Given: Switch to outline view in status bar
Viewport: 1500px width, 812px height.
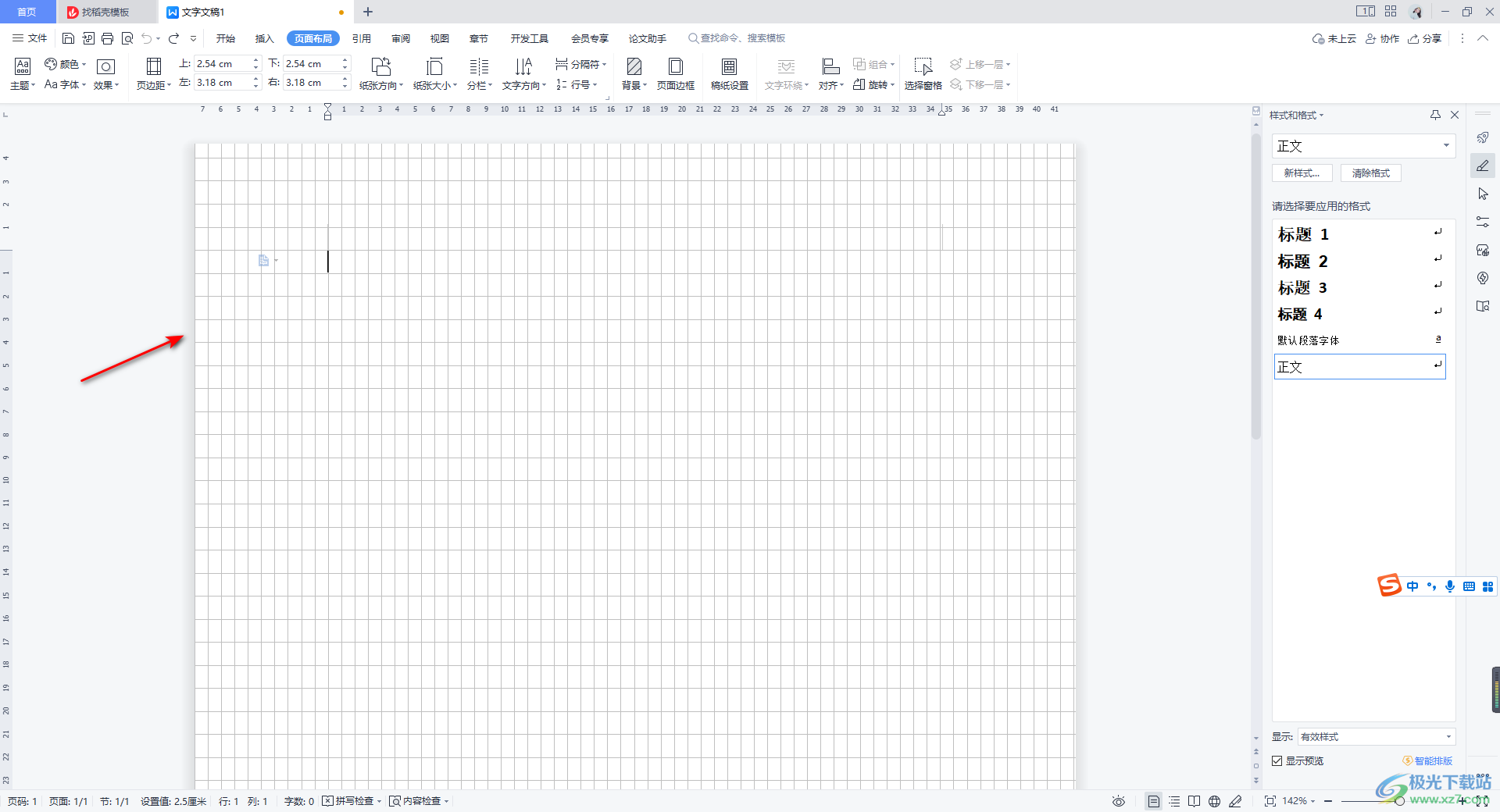Looking at the screenshot, I should click(1174, 801).
